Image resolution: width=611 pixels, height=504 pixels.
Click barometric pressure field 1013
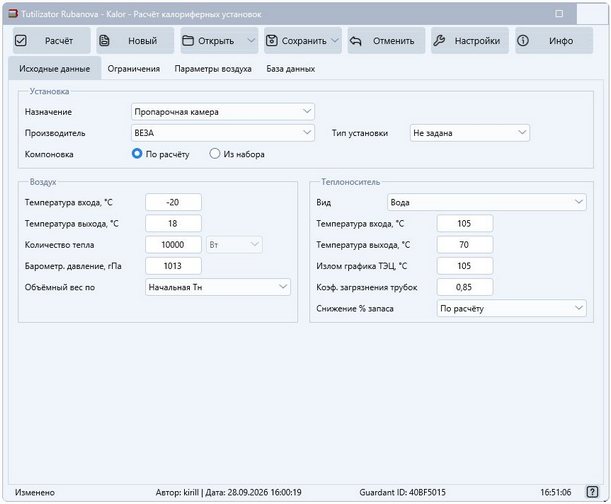click(x=173, y=266)
